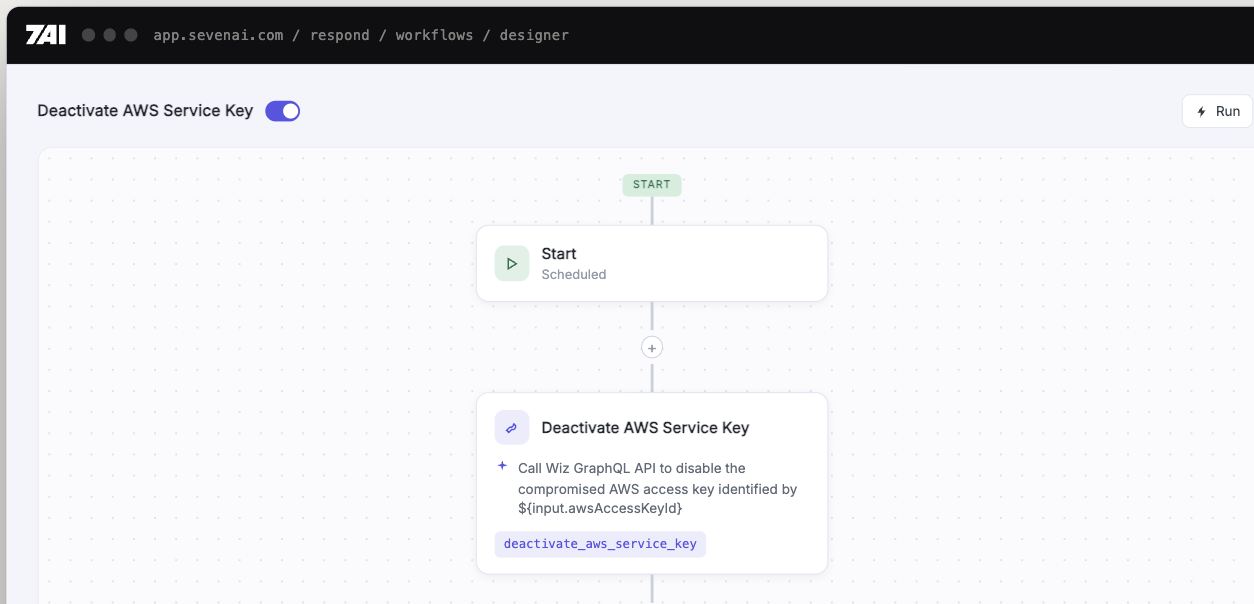Click the app.sevenai.com breadcrumb path

coord(361,35)
